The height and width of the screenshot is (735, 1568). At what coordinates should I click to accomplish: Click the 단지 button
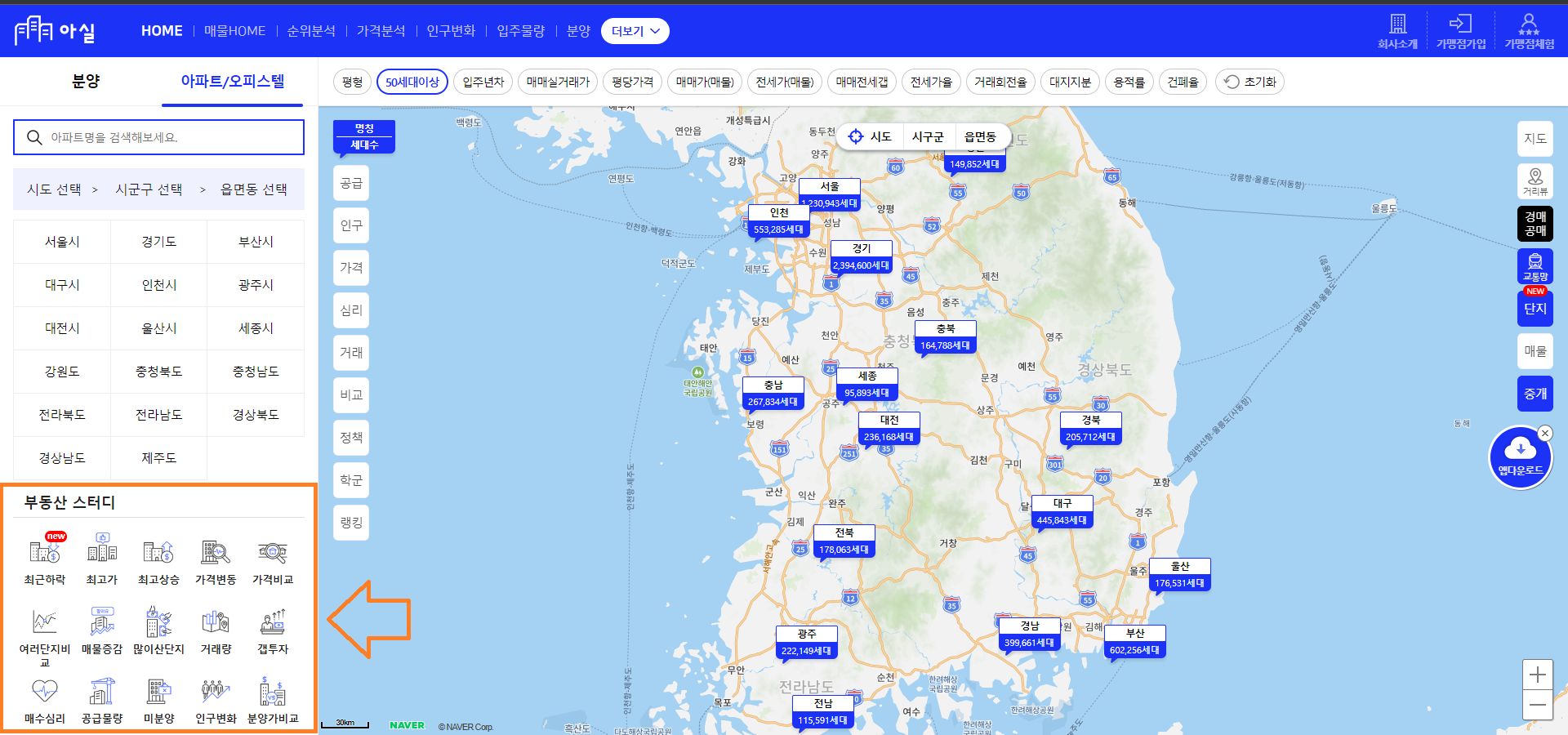pos(1535,309)
